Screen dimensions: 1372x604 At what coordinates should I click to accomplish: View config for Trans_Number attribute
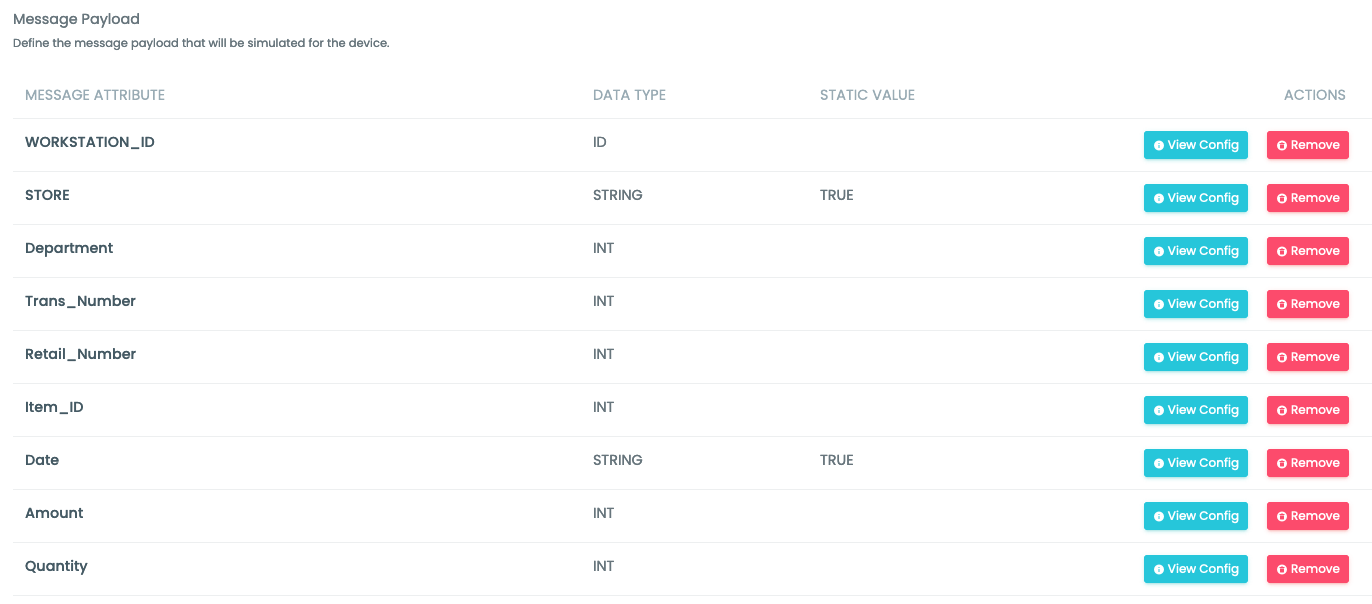[x=1196, y=304]
